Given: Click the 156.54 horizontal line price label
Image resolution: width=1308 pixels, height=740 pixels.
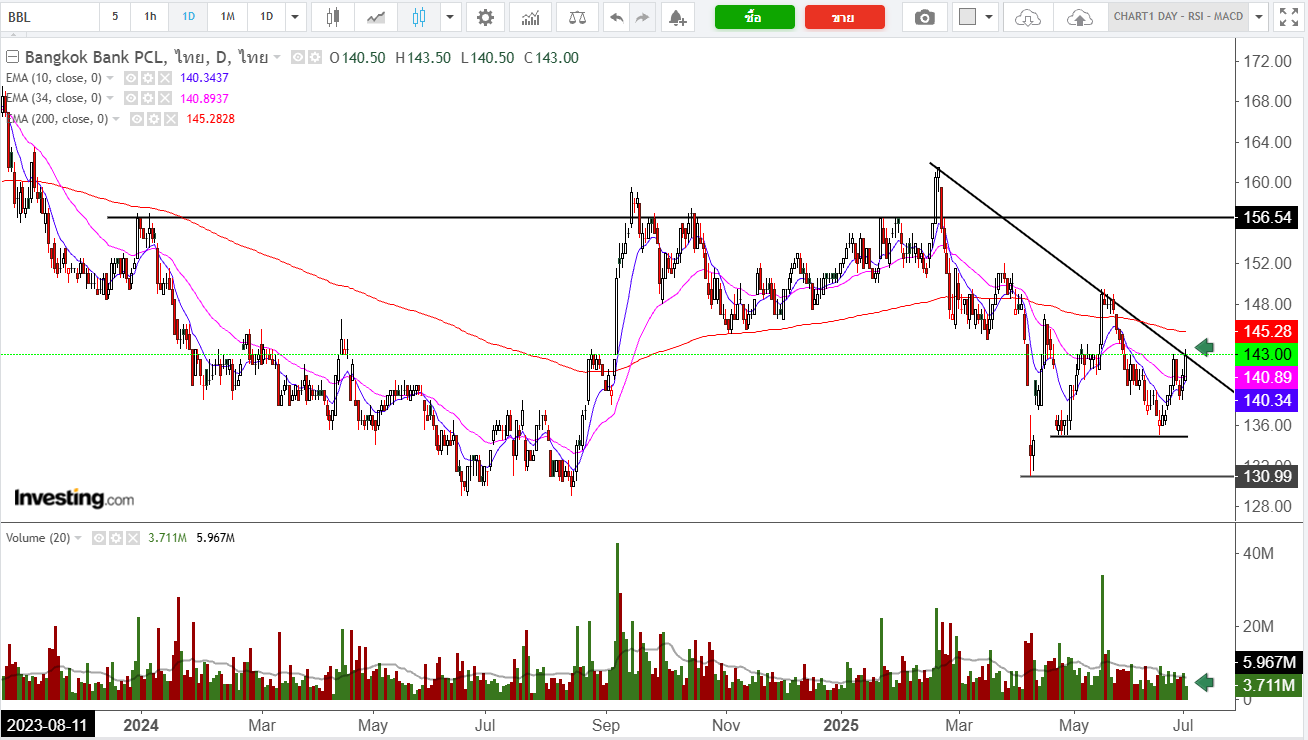Looking at the screenshot, I should (x=1269, y=217).
